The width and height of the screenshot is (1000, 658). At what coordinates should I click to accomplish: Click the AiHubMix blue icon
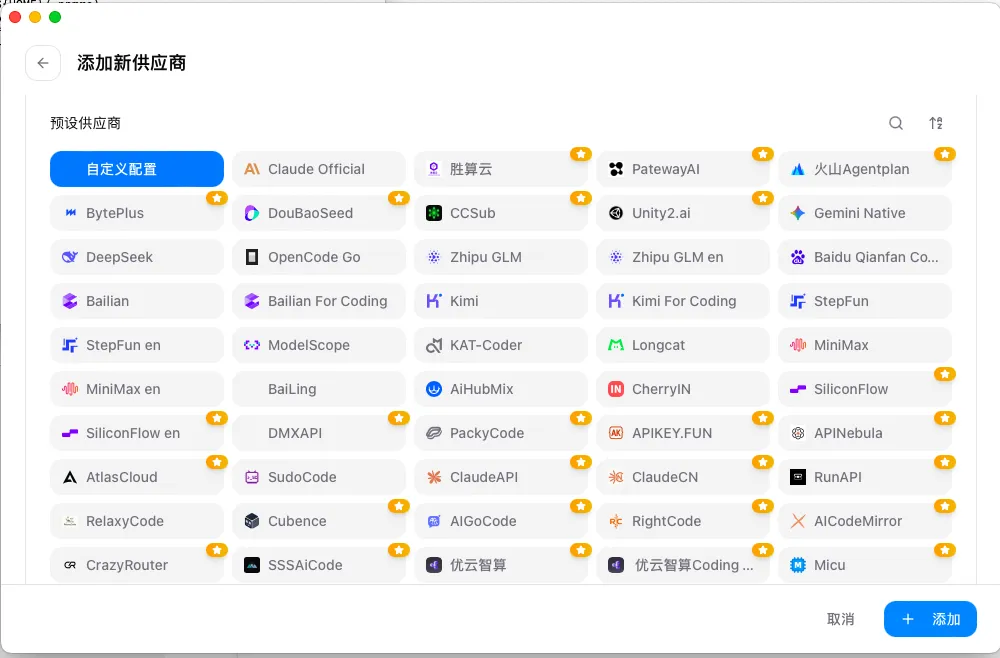click(434, 389)
